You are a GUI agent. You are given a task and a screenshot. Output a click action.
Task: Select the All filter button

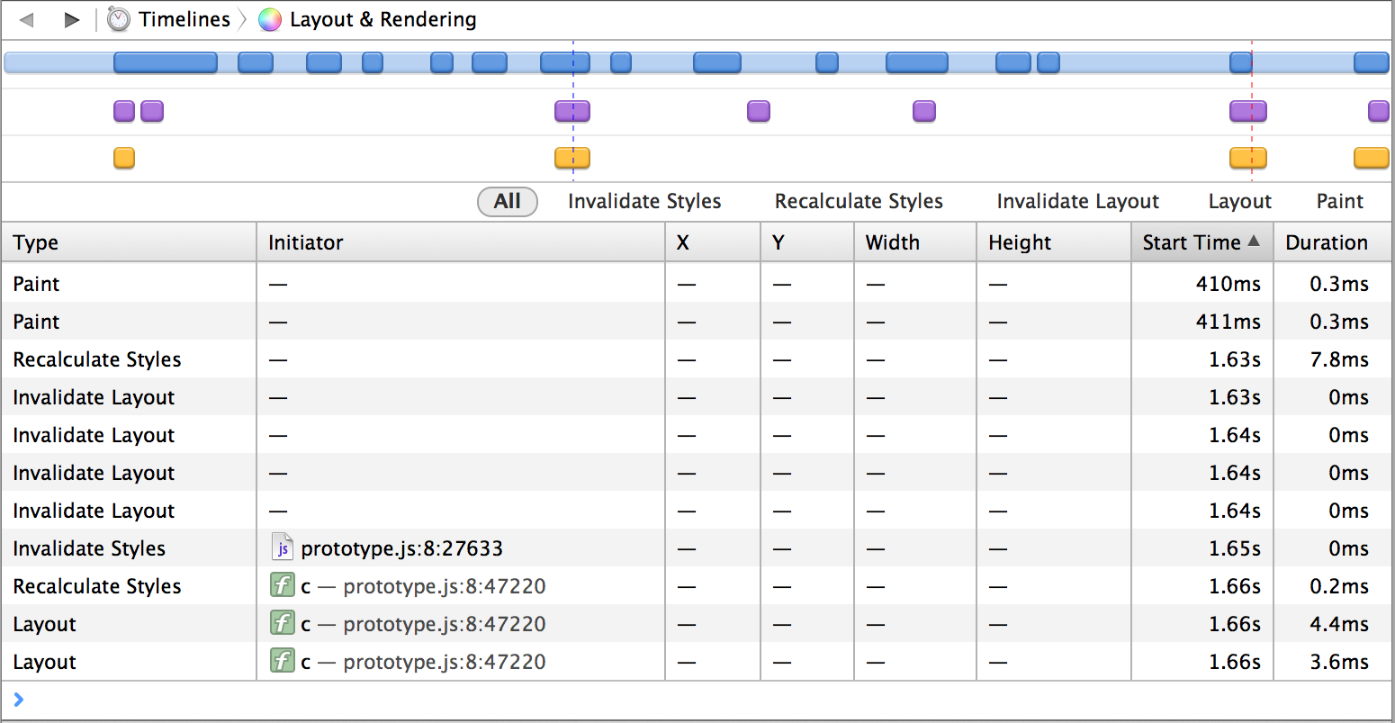[x=507, y=201]
